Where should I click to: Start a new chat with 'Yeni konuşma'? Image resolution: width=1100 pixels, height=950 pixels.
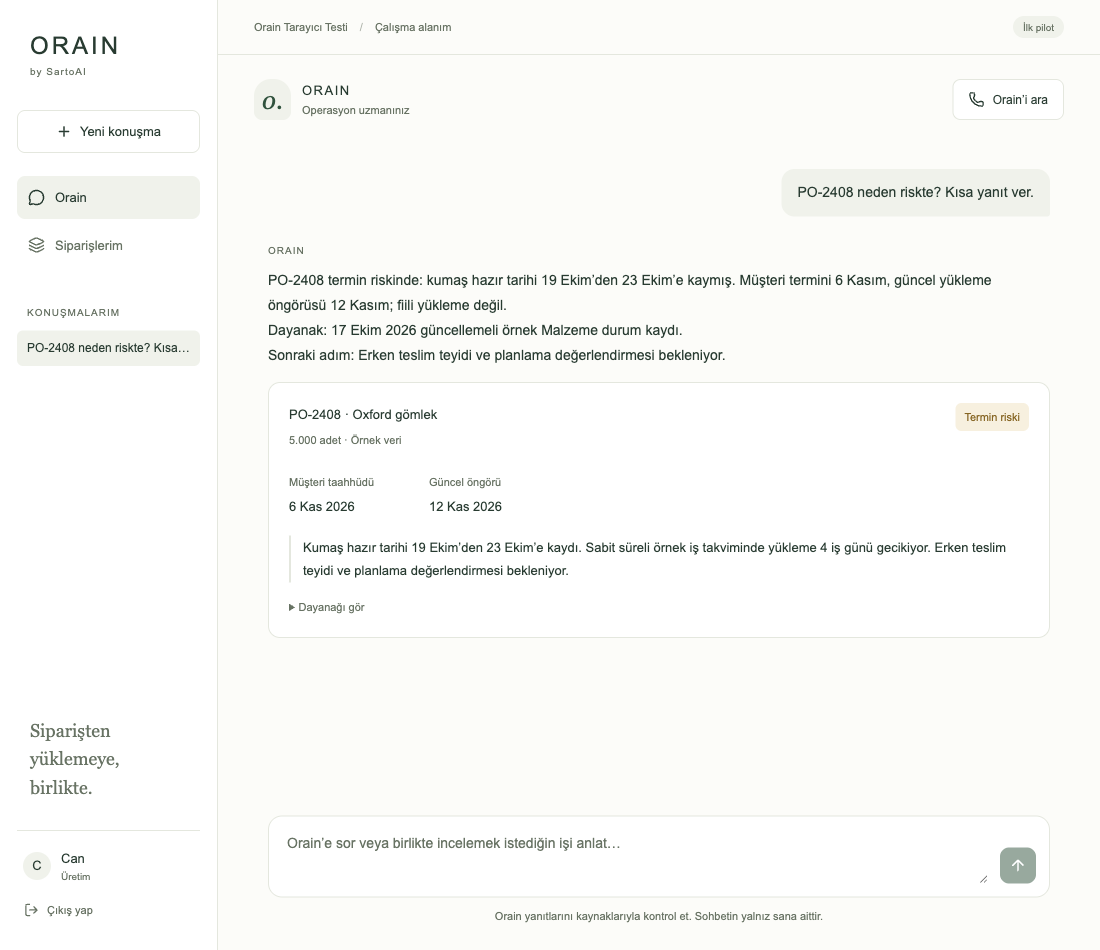click(x=108, y=131)
